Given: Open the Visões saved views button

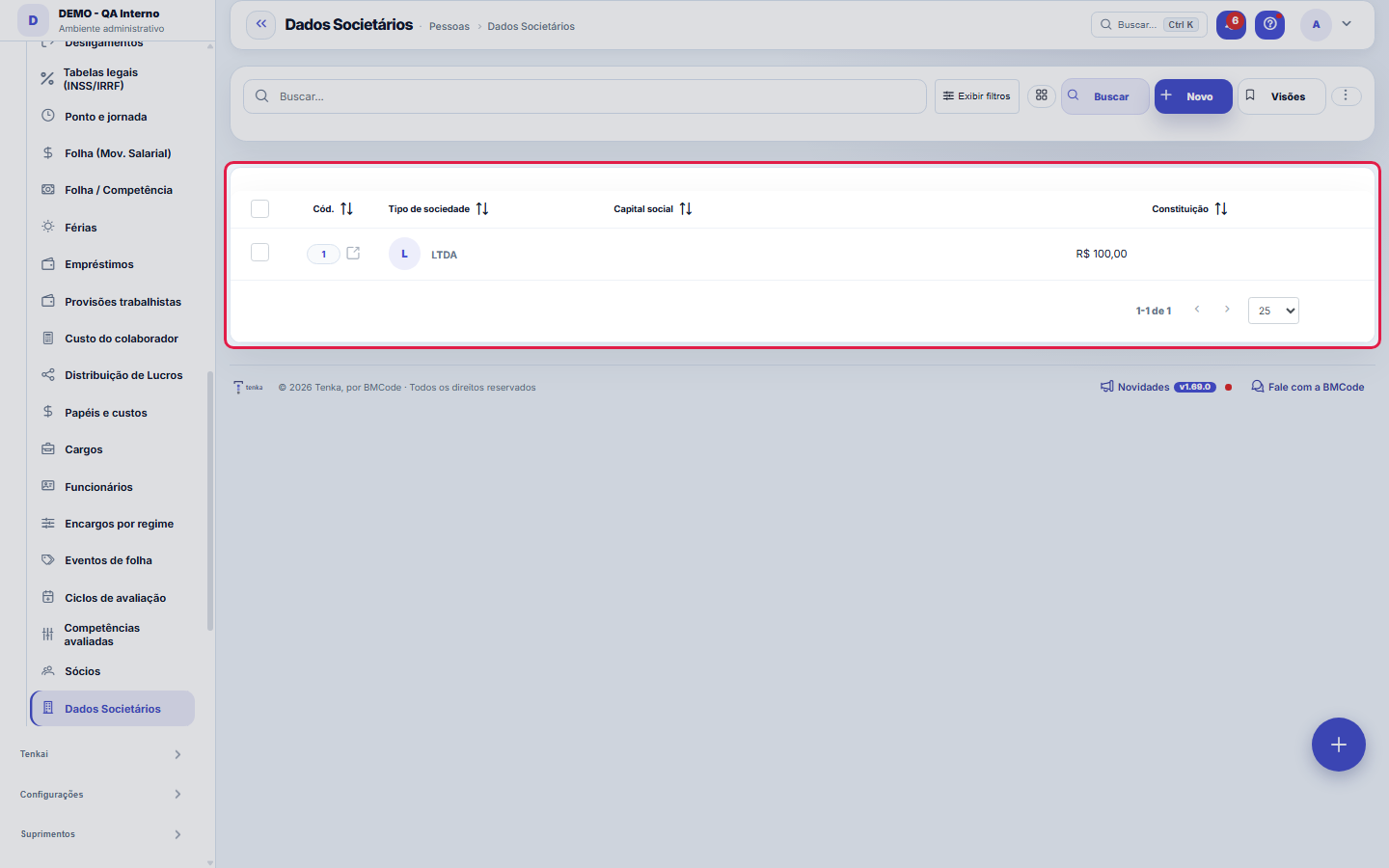Looking at the screenshot, I should [1281, 96].
